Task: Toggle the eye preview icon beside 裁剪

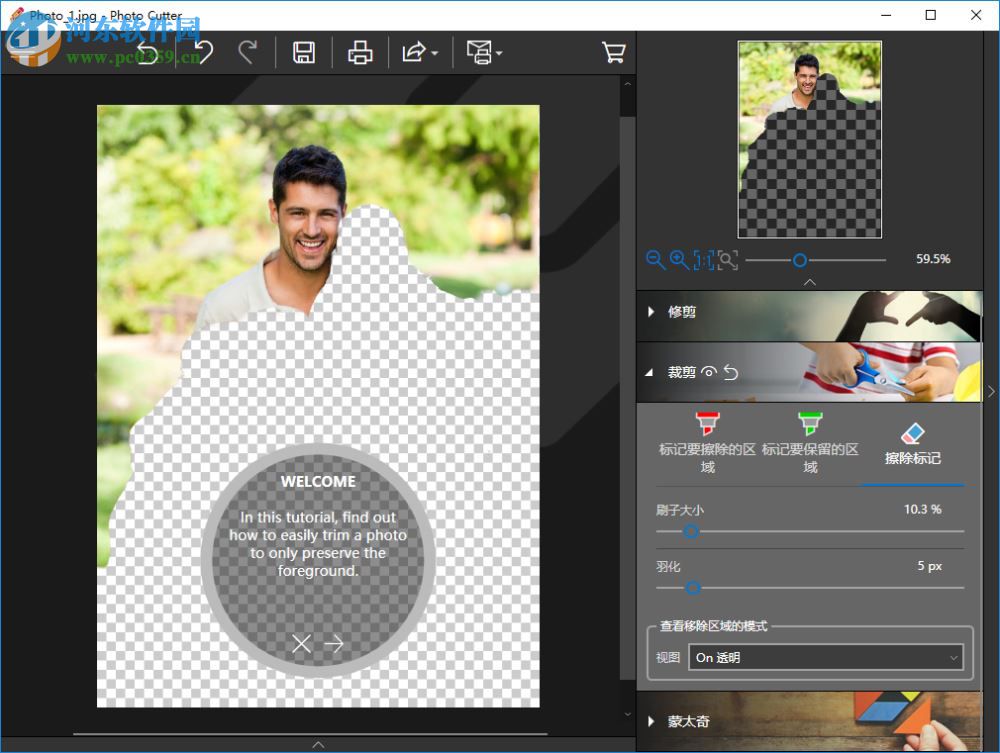Action: click(711, 371)
